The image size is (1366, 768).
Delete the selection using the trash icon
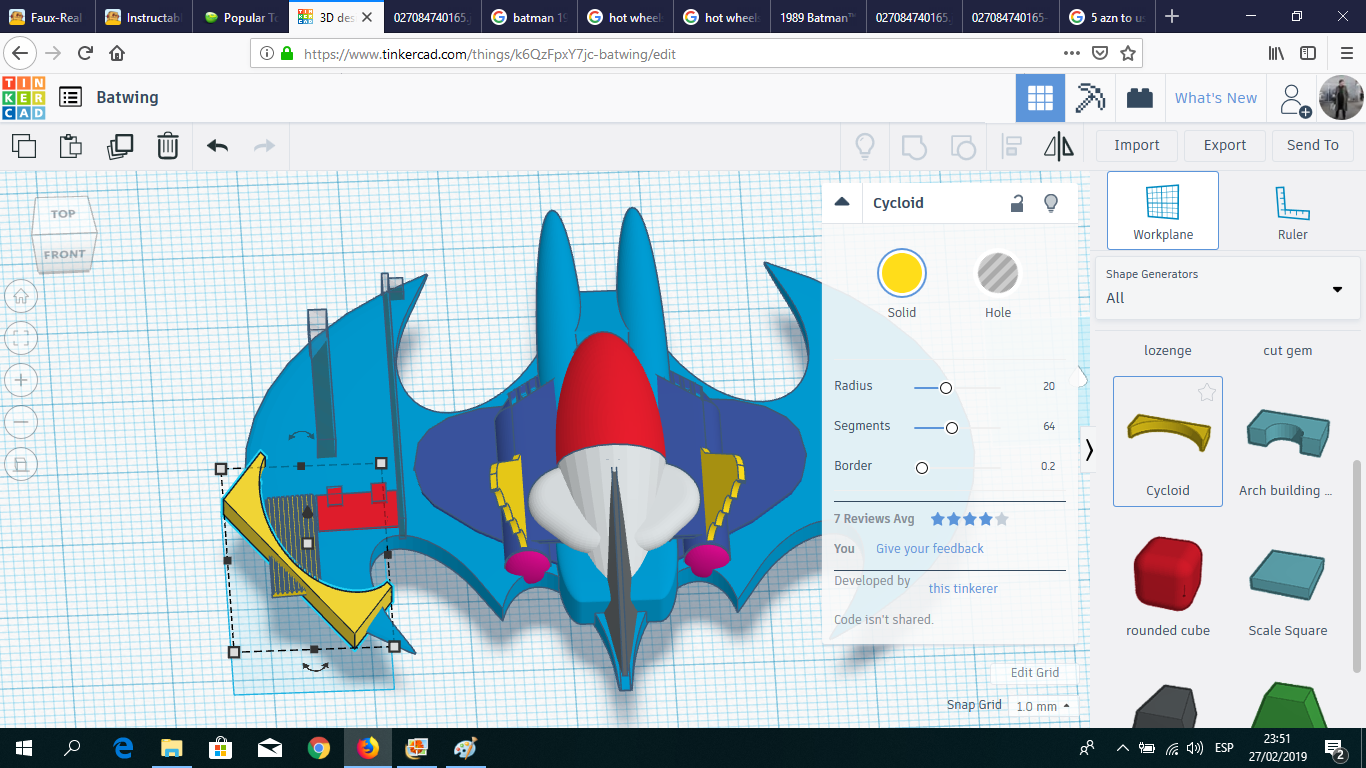point(167,145)
